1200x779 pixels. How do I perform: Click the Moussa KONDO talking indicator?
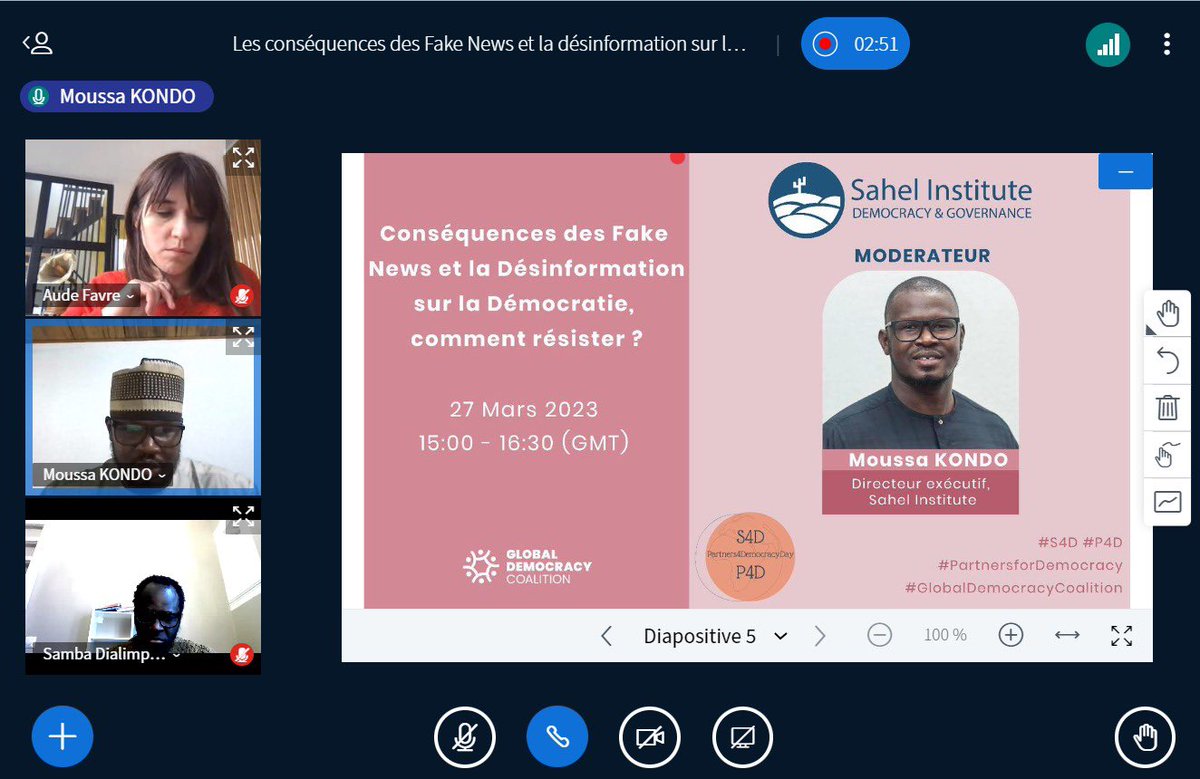tap(116, 97)
